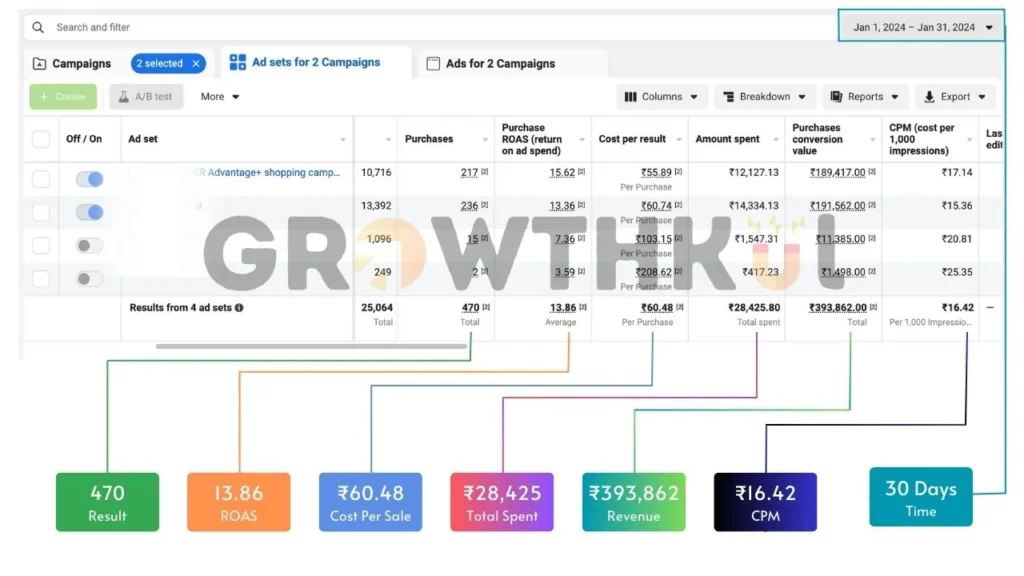Open the date range Jan 1 – Jan 31 dropdown
1024x576 pixels.
[x=921, y=28]
